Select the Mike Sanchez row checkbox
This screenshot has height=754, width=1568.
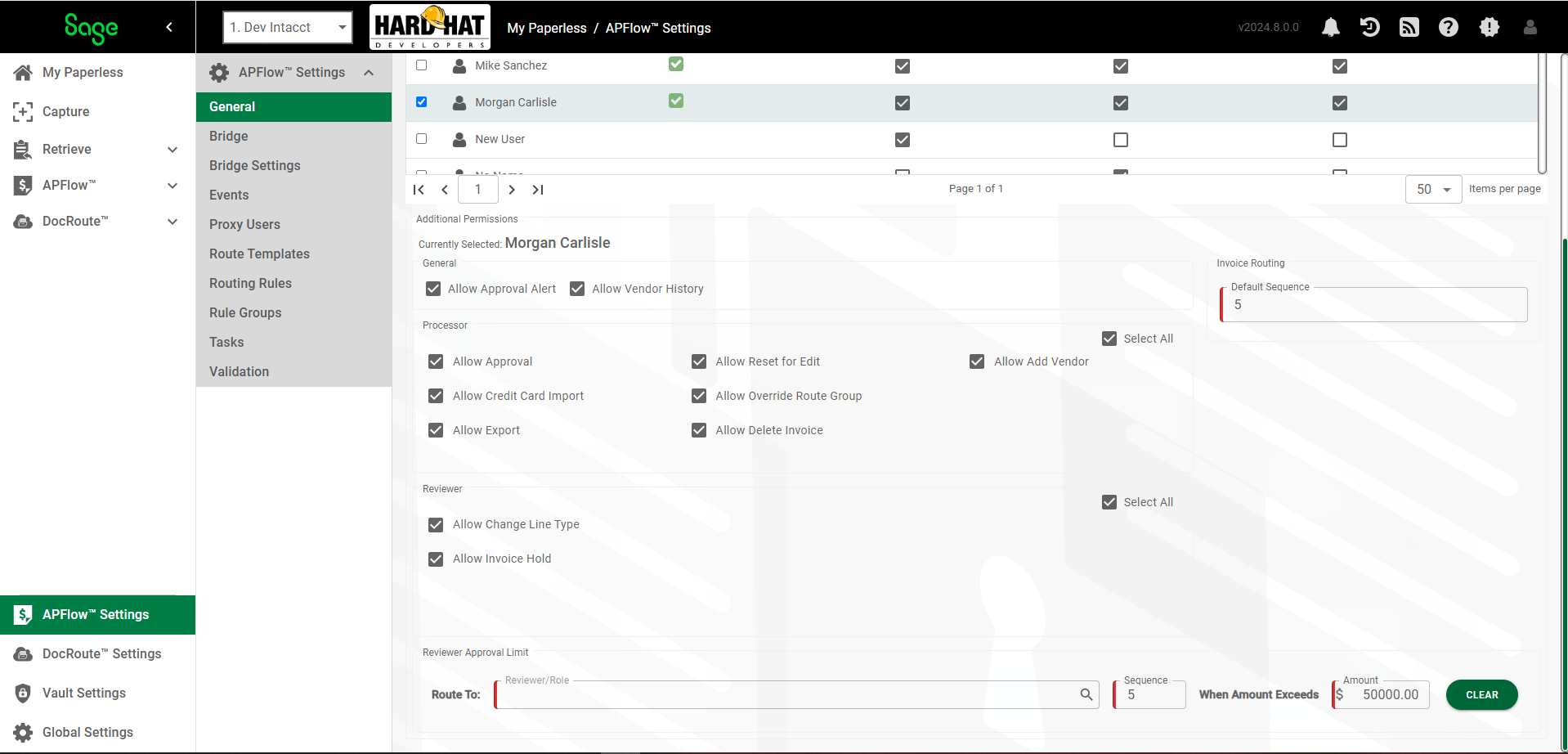point(422,65)
